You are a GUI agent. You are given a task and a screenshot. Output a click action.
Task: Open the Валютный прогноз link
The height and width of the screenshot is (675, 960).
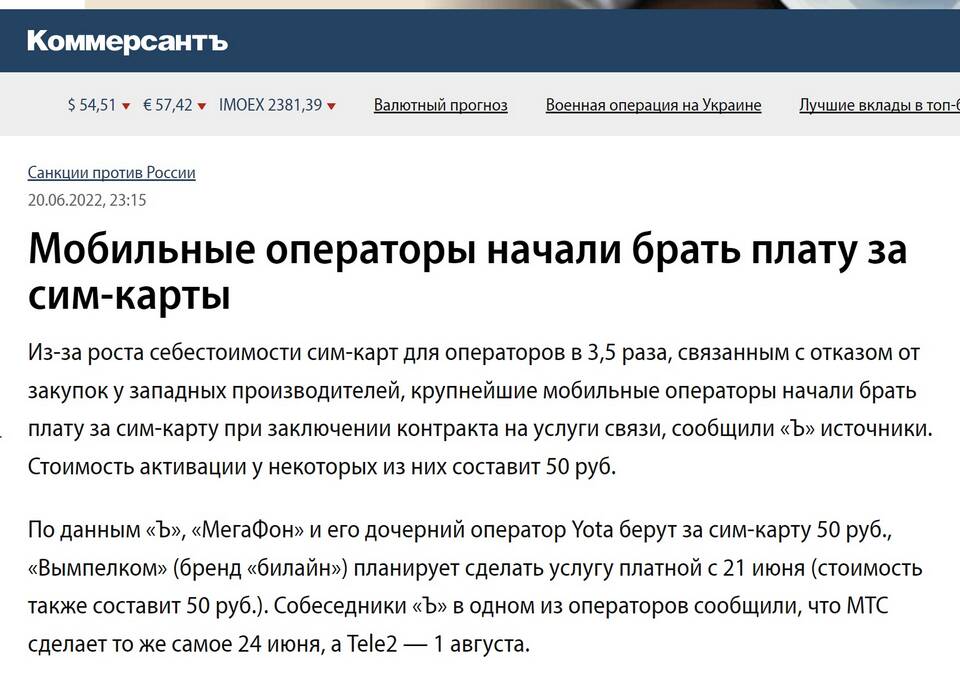[x=441, y=105]
